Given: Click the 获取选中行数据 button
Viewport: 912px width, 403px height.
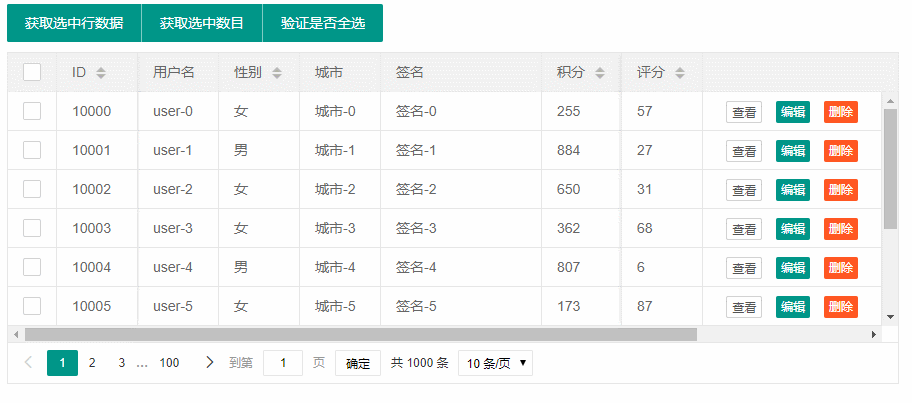Looking at the screenshot, I should (74, 23).
